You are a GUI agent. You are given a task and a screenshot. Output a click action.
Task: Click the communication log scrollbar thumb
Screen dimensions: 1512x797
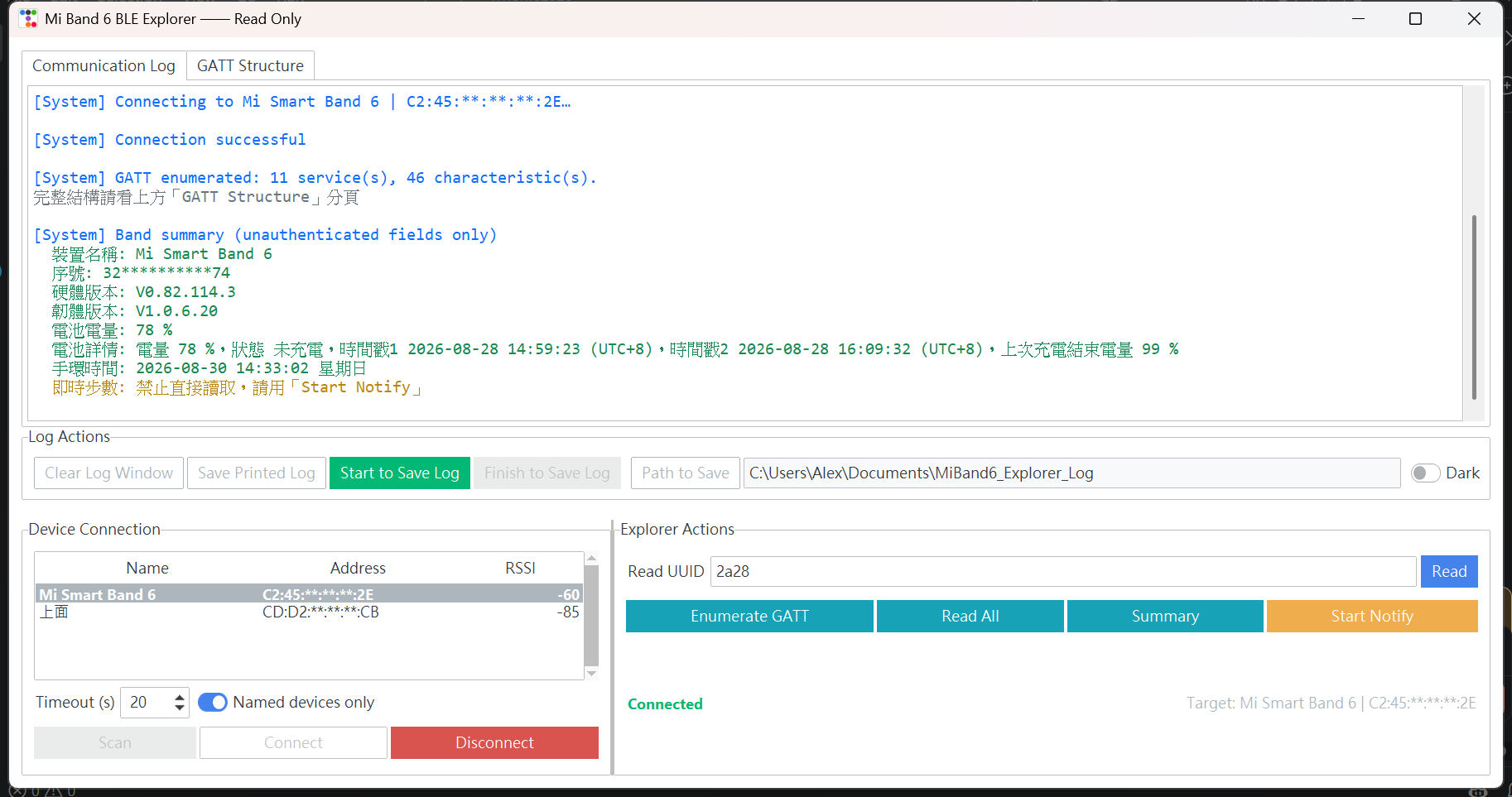tap(1474, 307)
